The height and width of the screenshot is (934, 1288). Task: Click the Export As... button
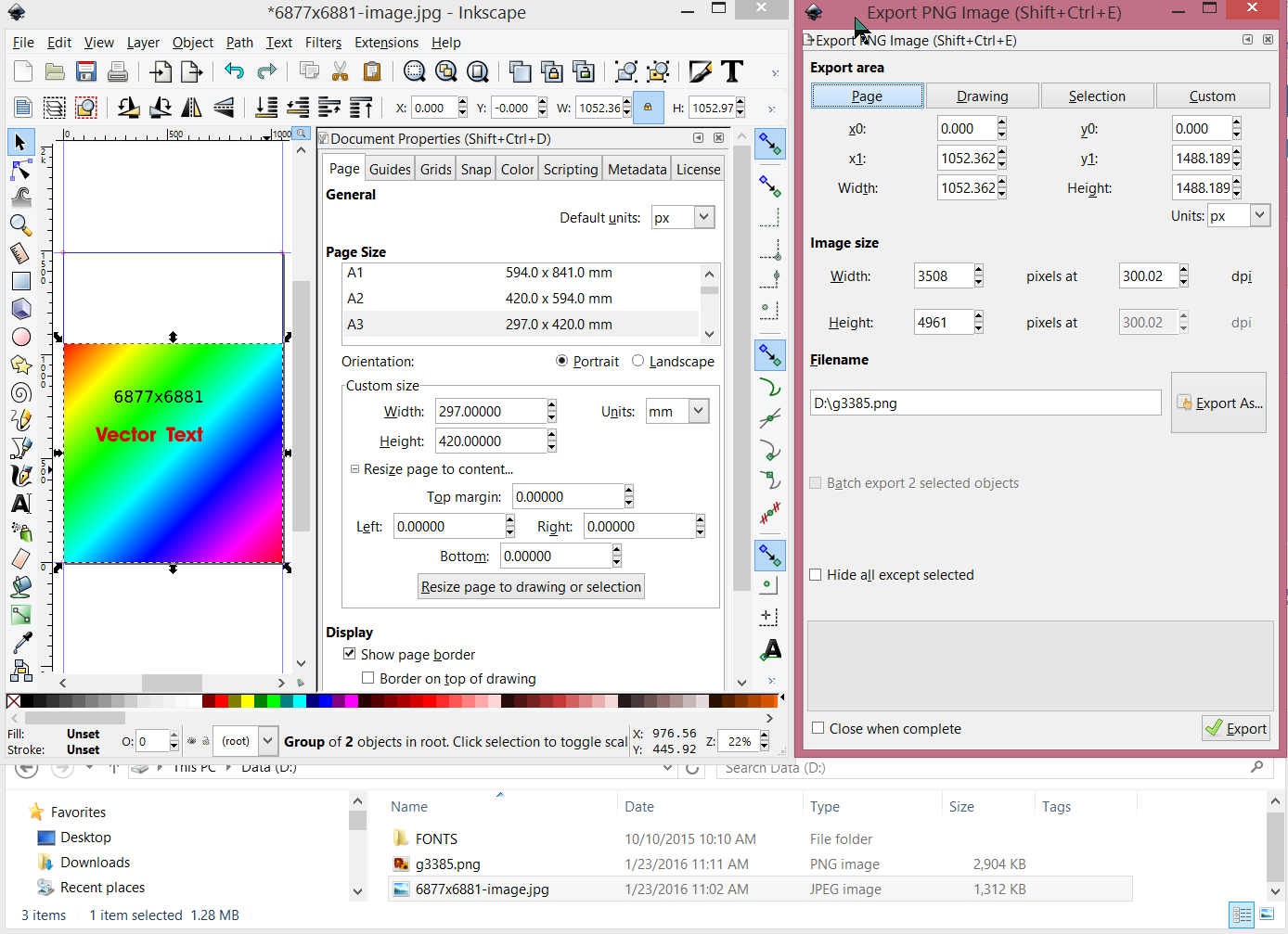coord(1218,403)
